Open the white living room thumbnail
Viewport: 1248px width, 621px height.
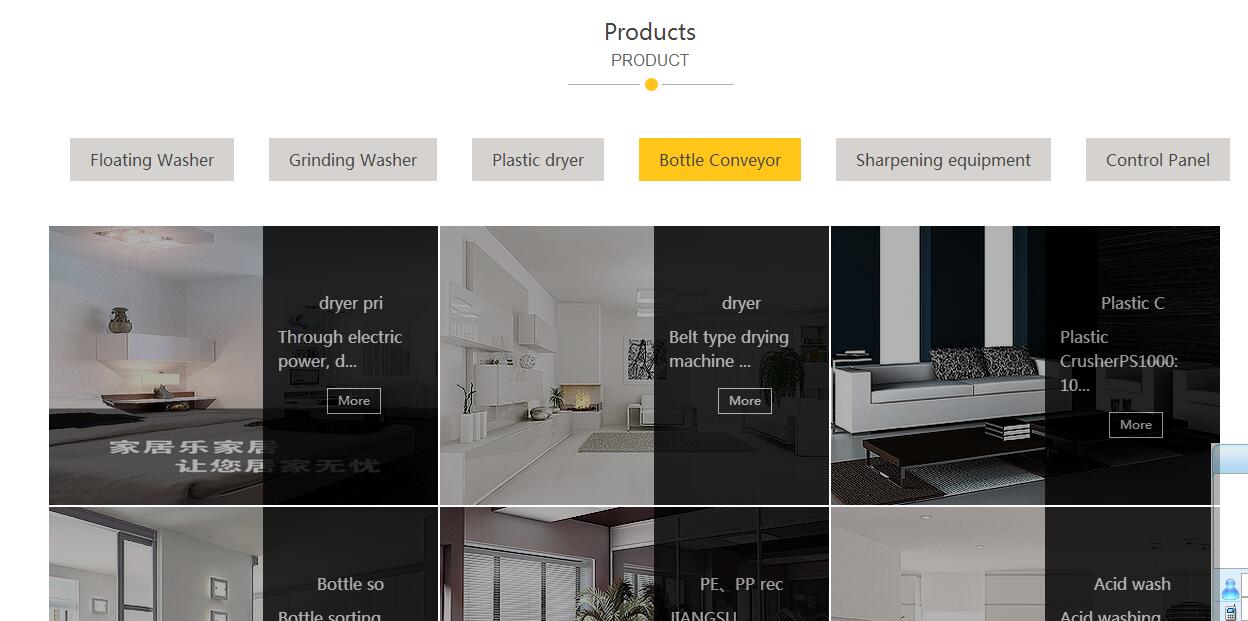(547, 365)
